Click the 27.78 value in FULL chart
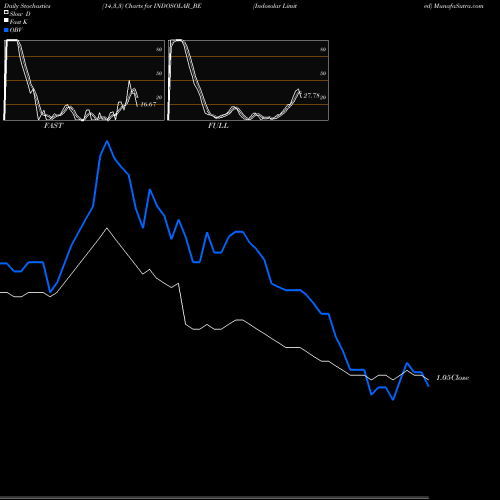500x500 pixels. point(311,96)
